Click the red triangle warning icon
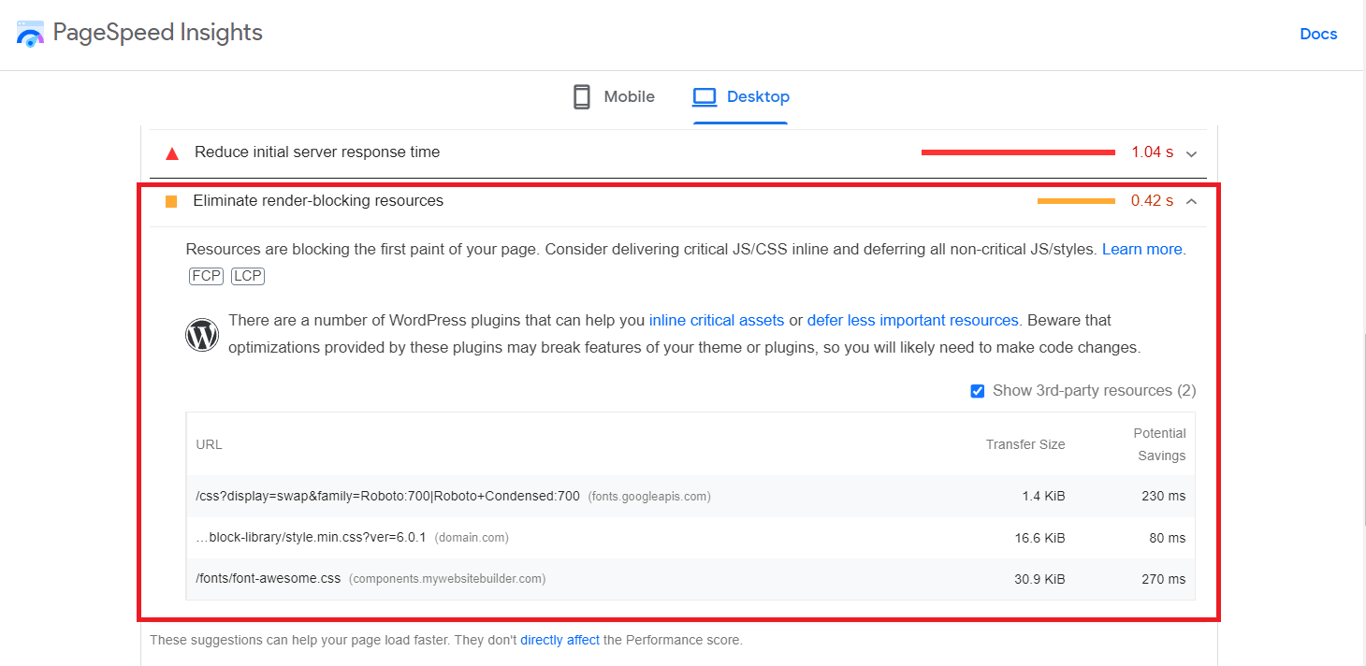1366x666 pixels. [x=171, y=153]
